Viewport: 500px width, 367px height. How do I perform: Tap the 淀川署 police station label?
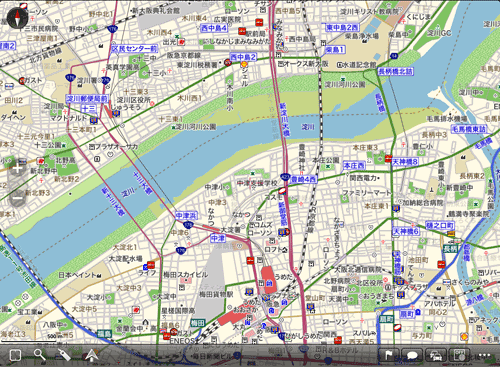(x=87, y=80)
